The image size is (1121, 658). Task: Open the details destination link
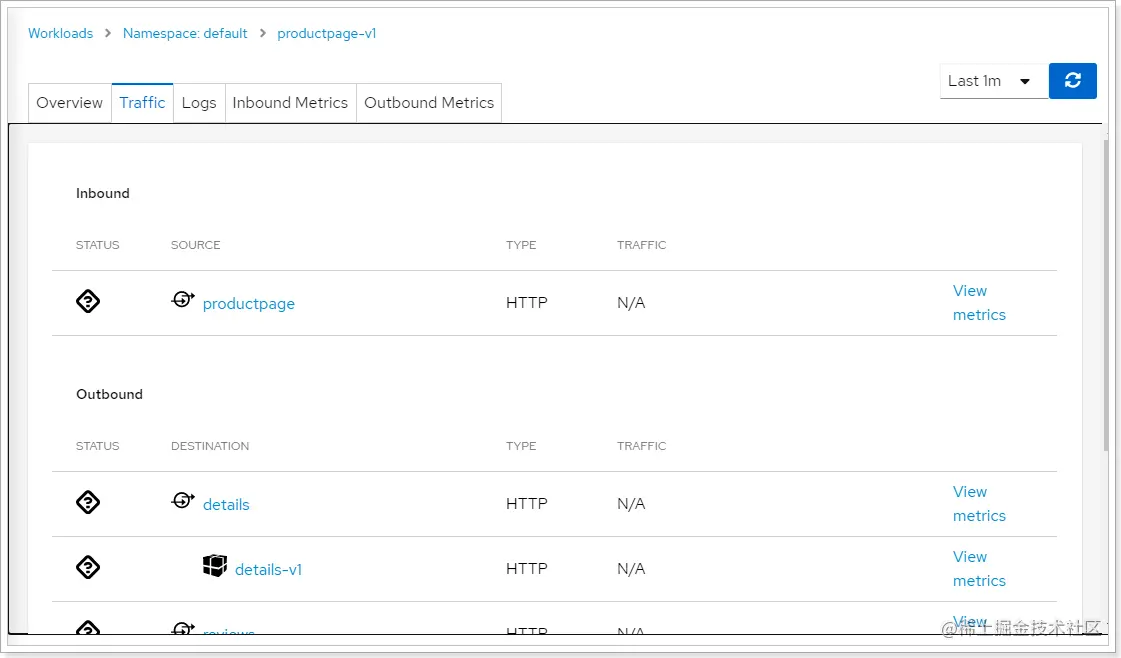click(x=226, y=504)
